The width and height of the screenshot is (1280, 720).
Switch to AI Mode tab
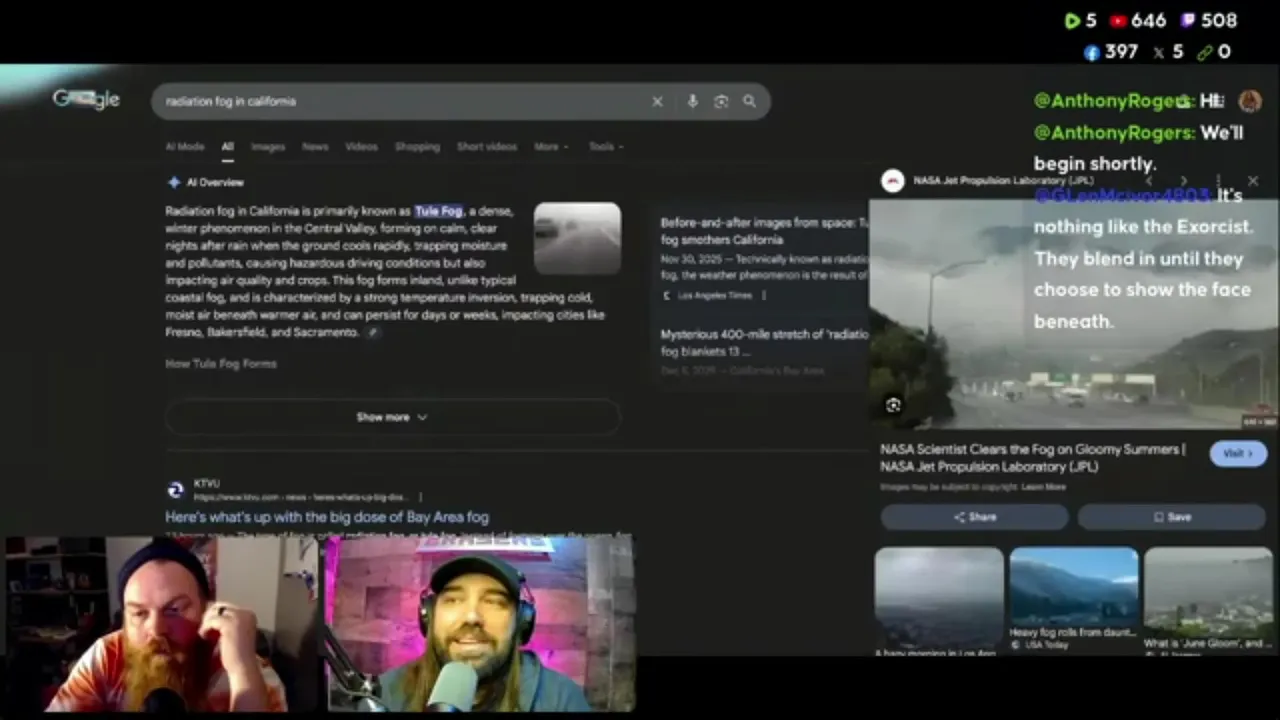tap(185, 146)
